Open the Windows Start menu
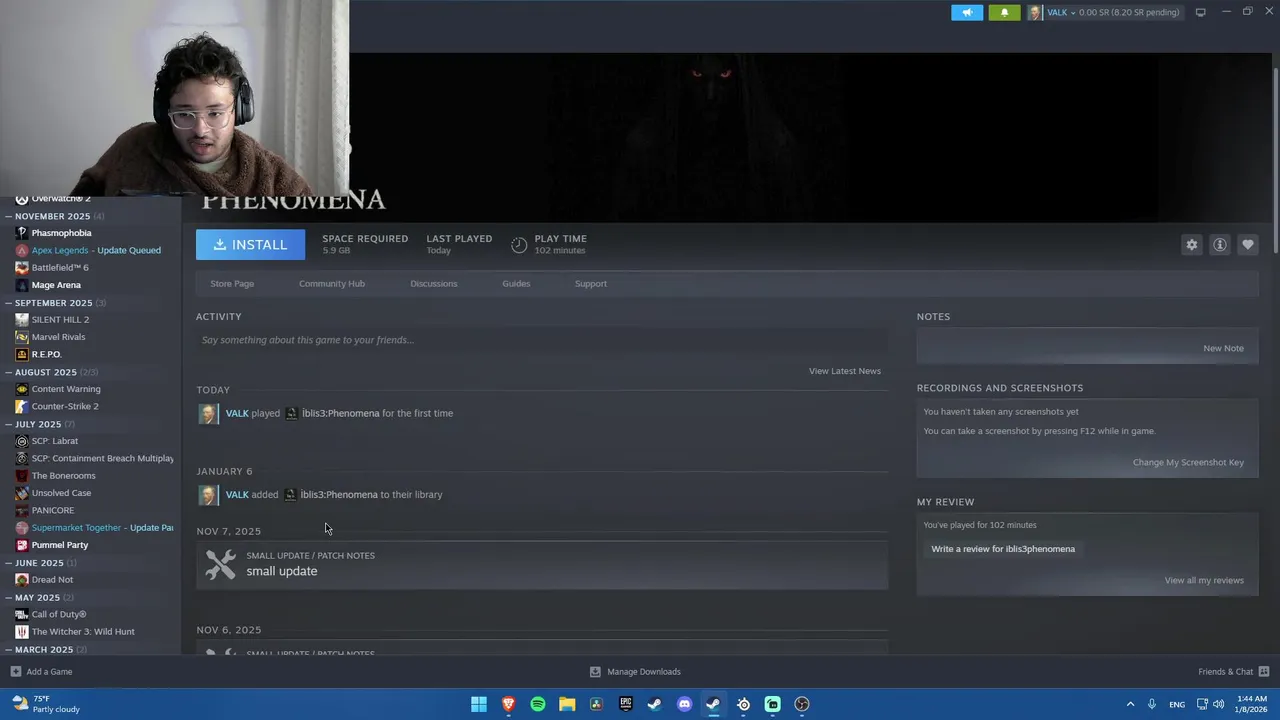The width and height of the screenshot is (1280, 720). click(479, 704)
